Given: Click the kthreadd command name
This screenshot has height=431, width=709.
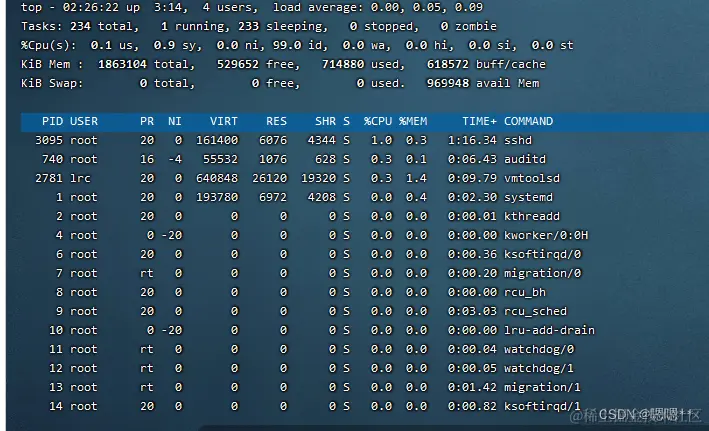Looking at the screenshot, I should point(532,216).
